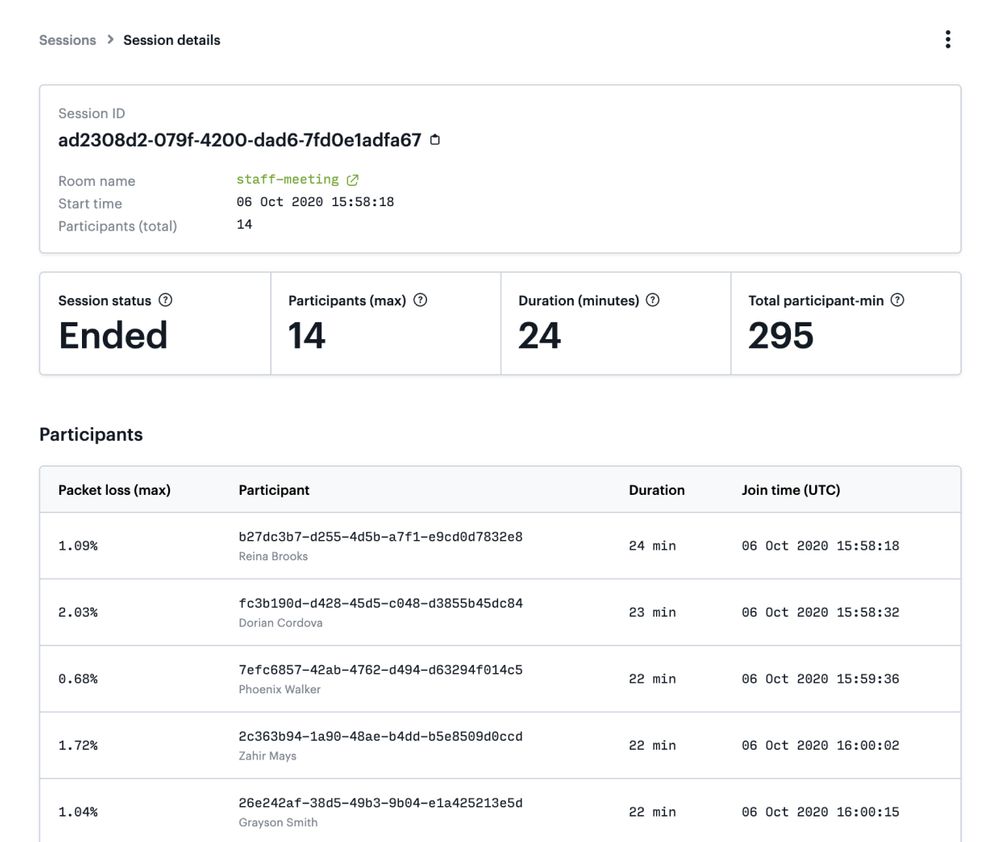
Task: Navigate back via the Sessions breadcrumb link
Action: click(x=67, y=40)
